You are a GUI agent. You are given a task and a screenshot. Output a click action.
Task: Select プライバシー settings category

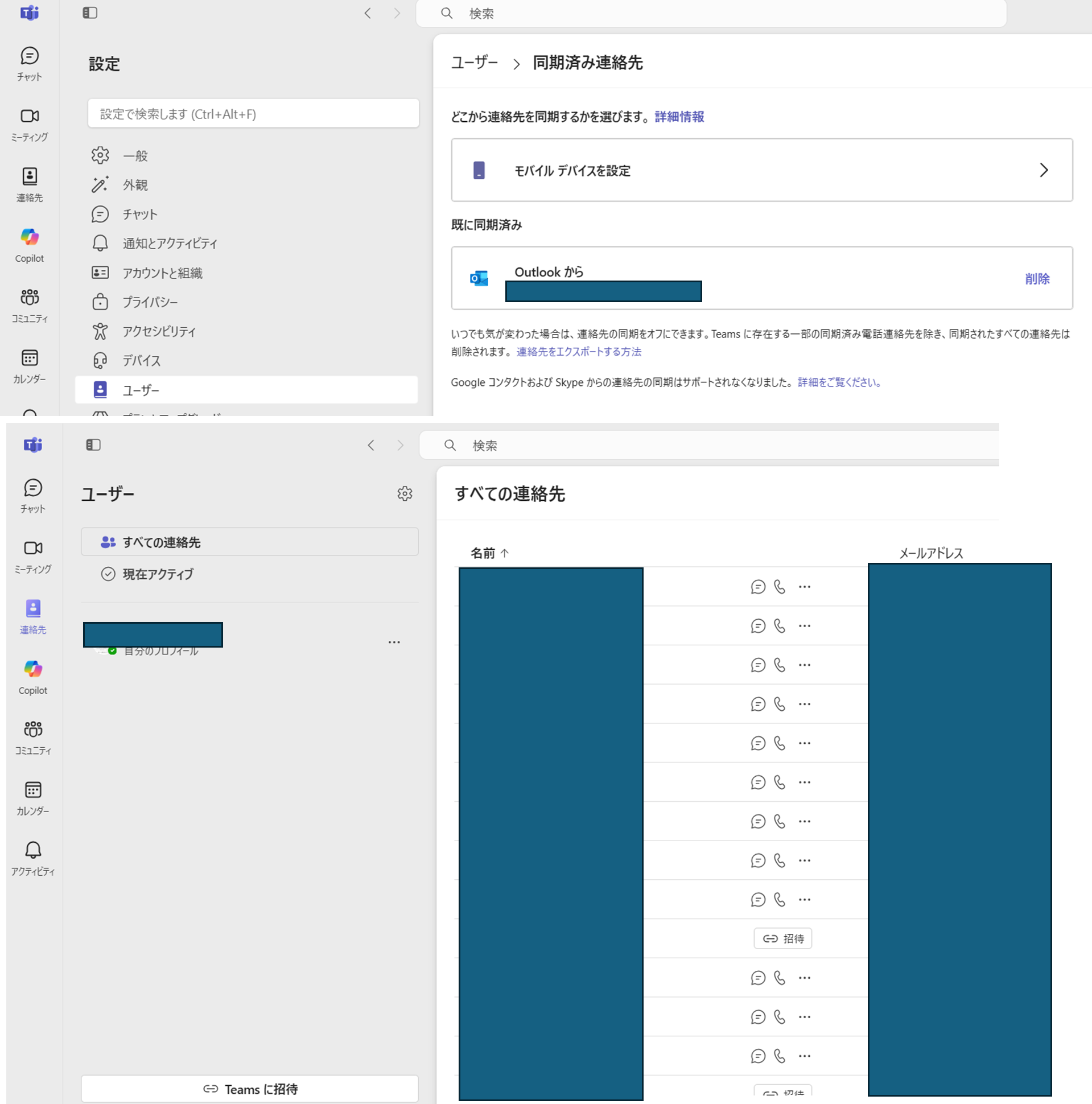246,302
